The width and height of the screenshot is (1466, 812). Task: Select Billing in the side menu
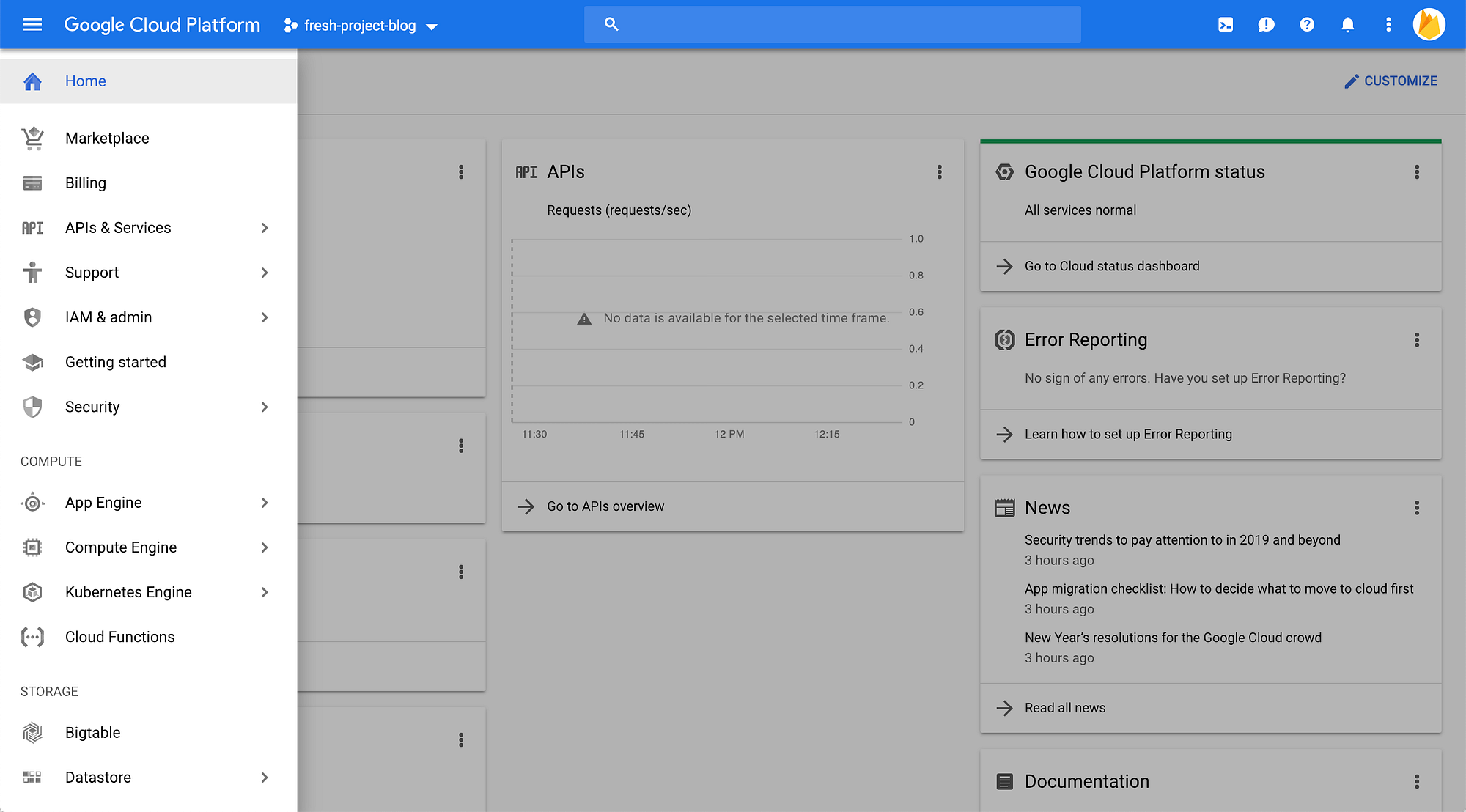click(x=86, y=183)
